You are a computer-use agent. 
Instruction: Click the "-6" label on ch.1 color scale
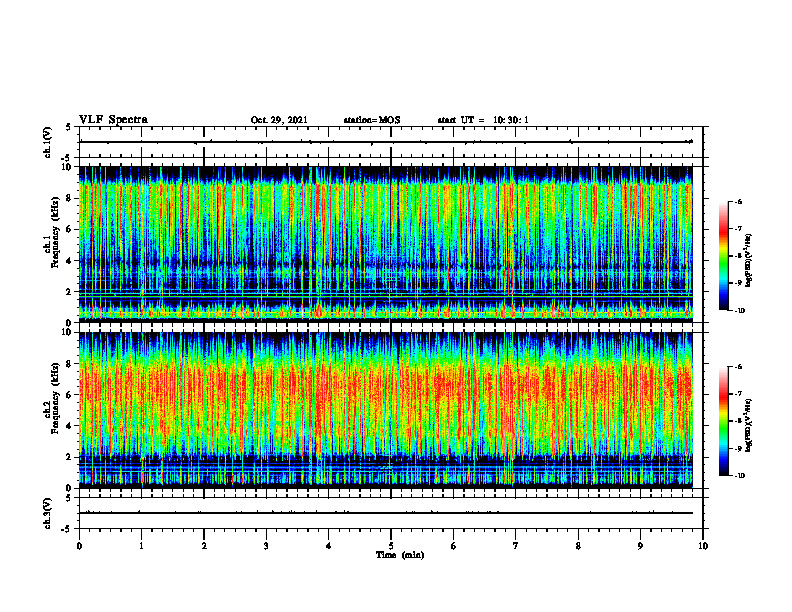coord(738,202)
